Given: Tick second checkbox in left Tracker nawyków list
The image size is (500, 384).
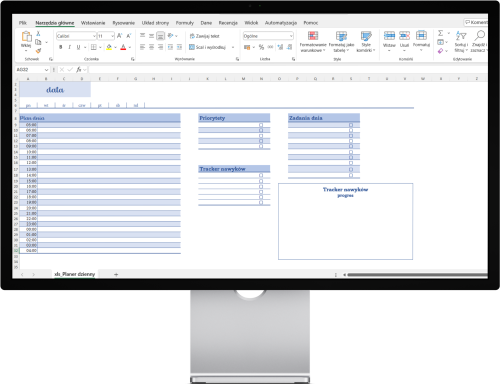Looking at the screenshot, I should point(261,181).
